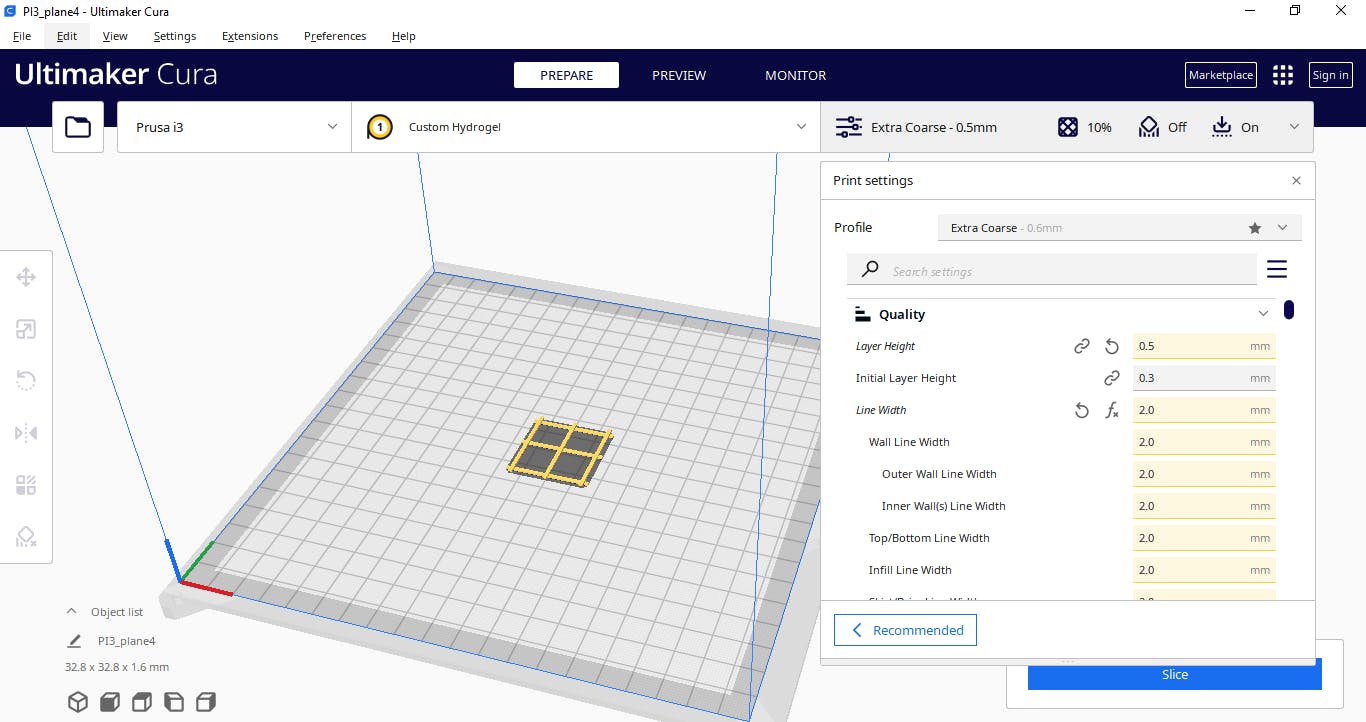
Task: Switch to top view cube icon
Action: coord(142,701)
